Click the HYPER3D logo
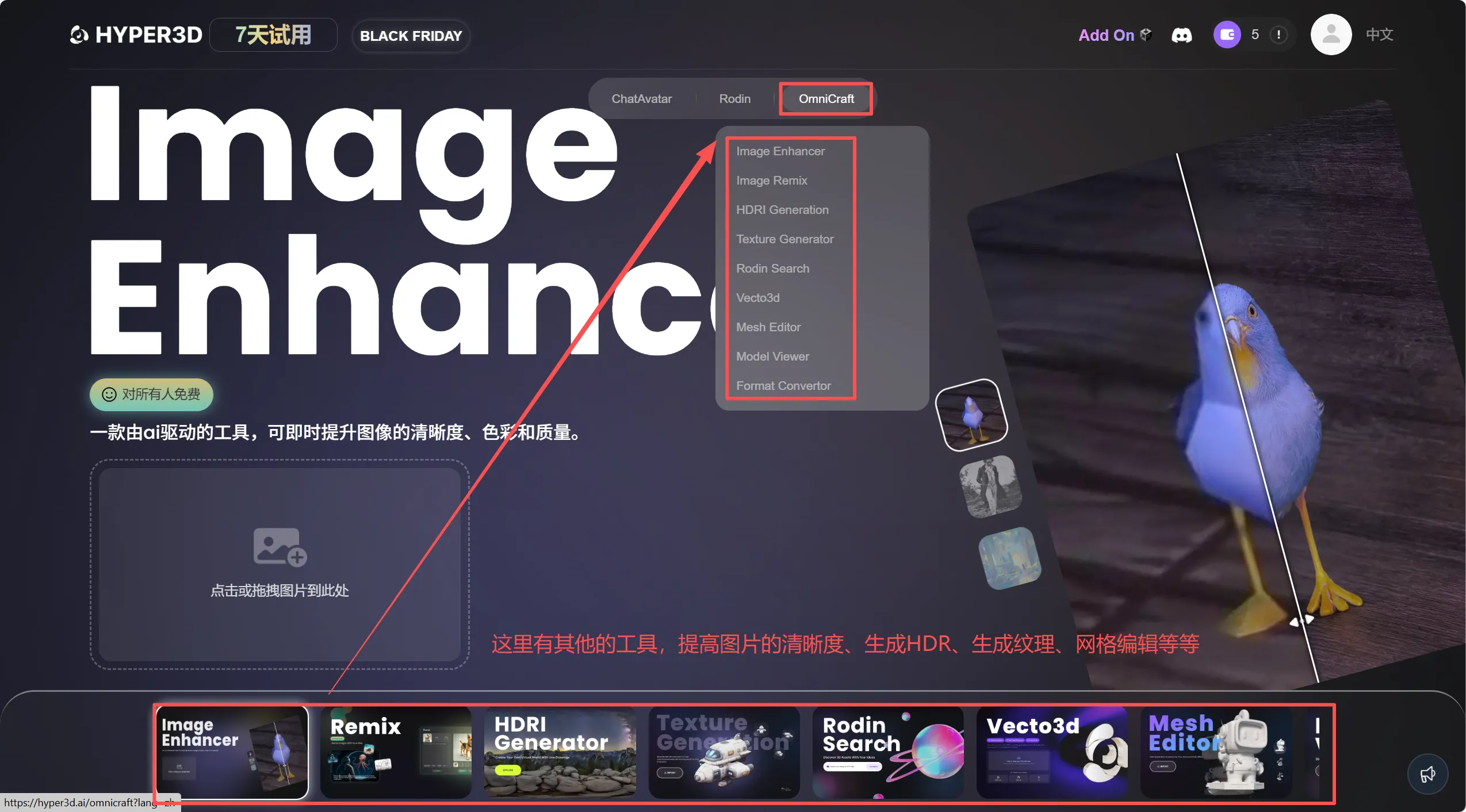This screenshot has height=812, width=1466. click(x=136, y=35)
